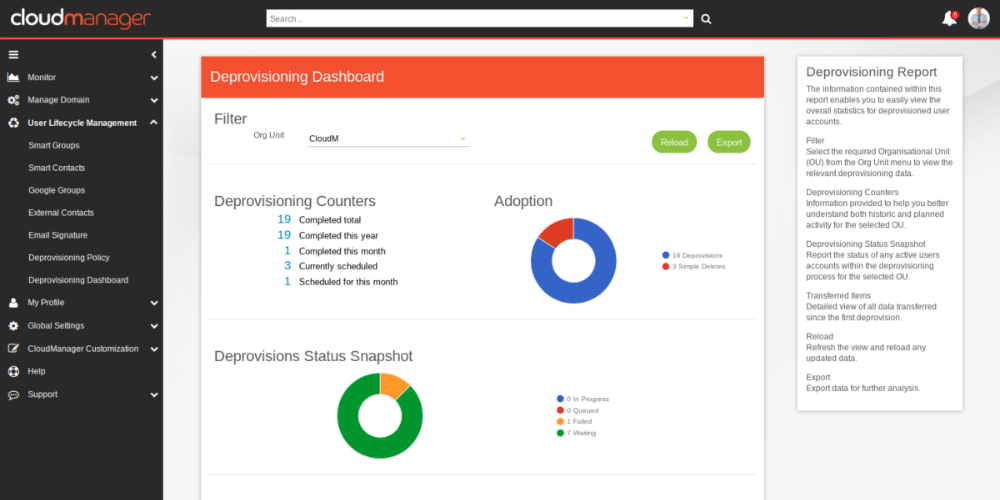This screenshot has width=1000, height=500.
Task: Click the green Waiting legend swatch
Action: [560, 433]
